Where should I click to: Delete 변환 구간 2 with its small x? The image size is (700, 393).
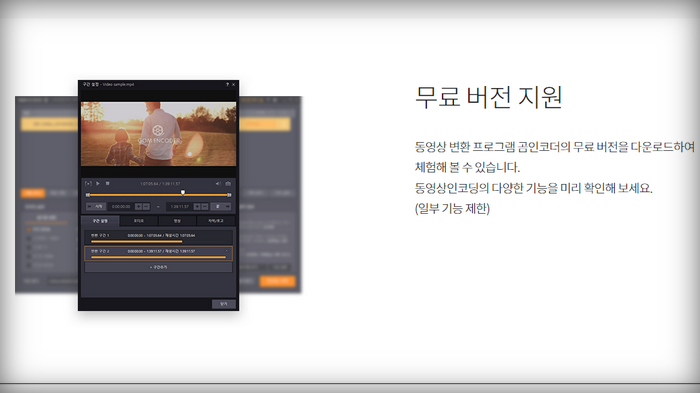point(227,251)
